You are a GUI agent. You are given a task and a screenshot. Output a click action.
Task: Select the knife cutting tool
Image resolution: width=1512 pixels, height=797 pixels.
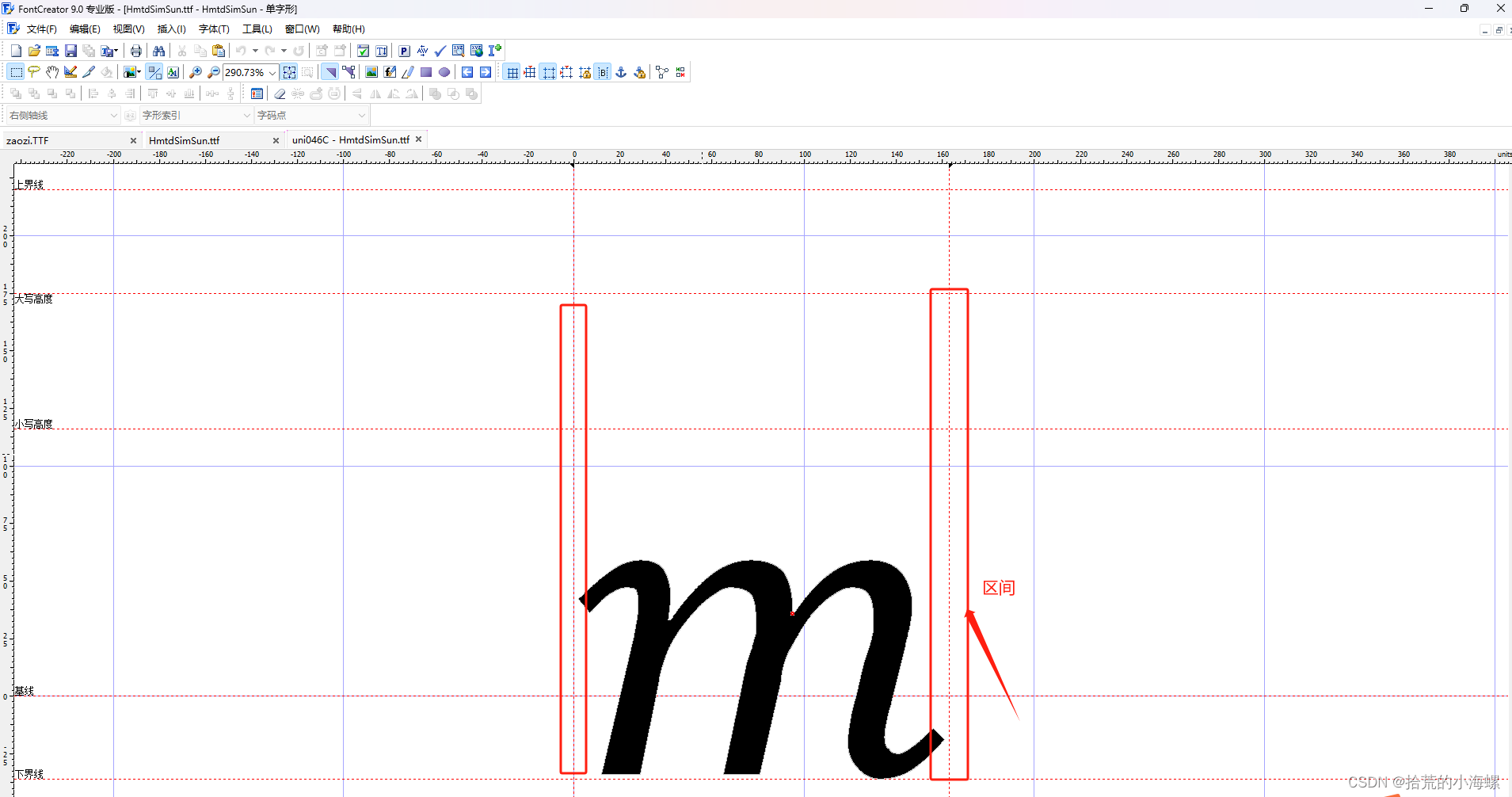tap(89, 72)
